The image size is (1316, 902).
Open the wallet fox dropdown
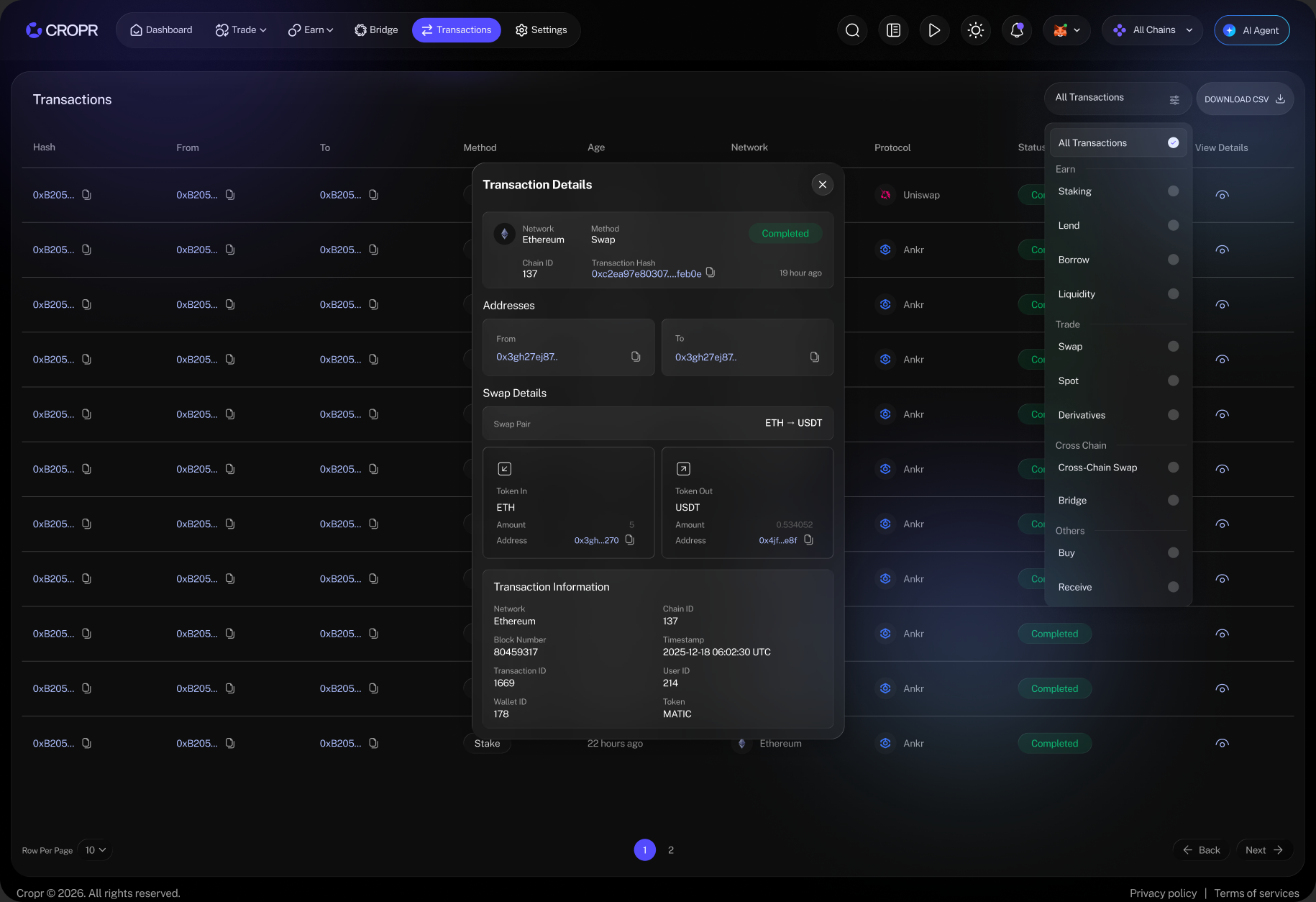(x=1066, y=30)
